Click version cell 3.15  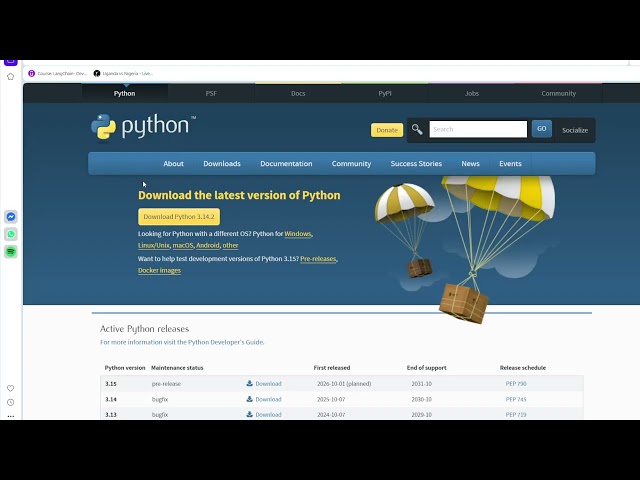111,384
